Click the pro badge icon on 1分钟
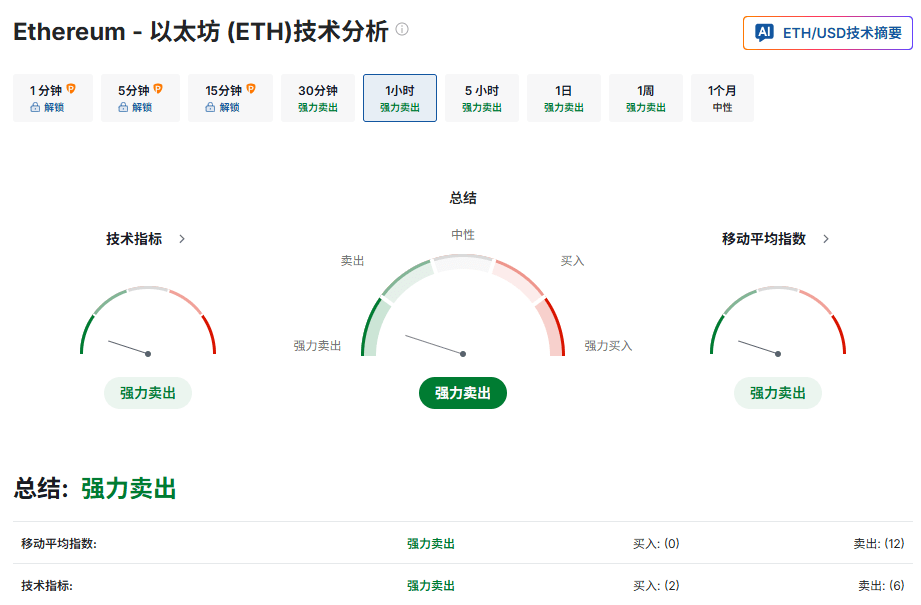 coord(71,89)
